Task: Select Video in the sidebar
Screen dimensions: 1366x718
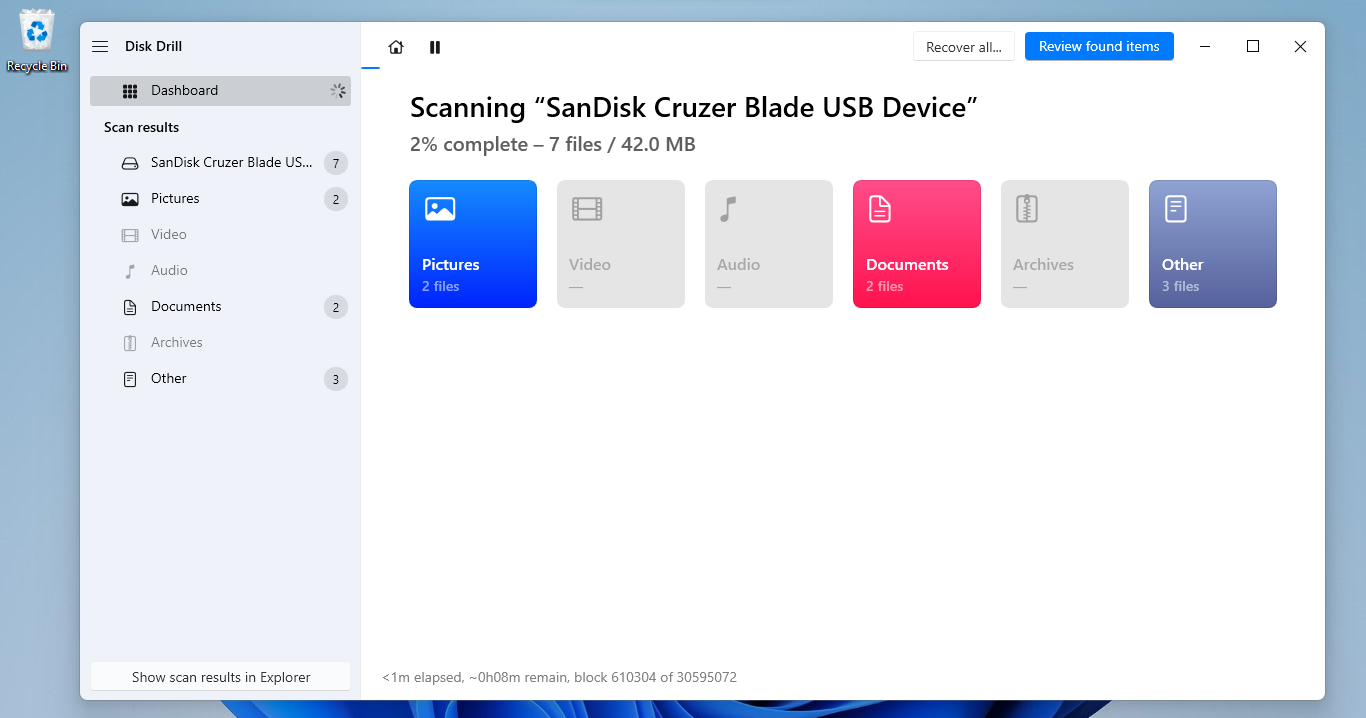Action: tap(220, 235)
